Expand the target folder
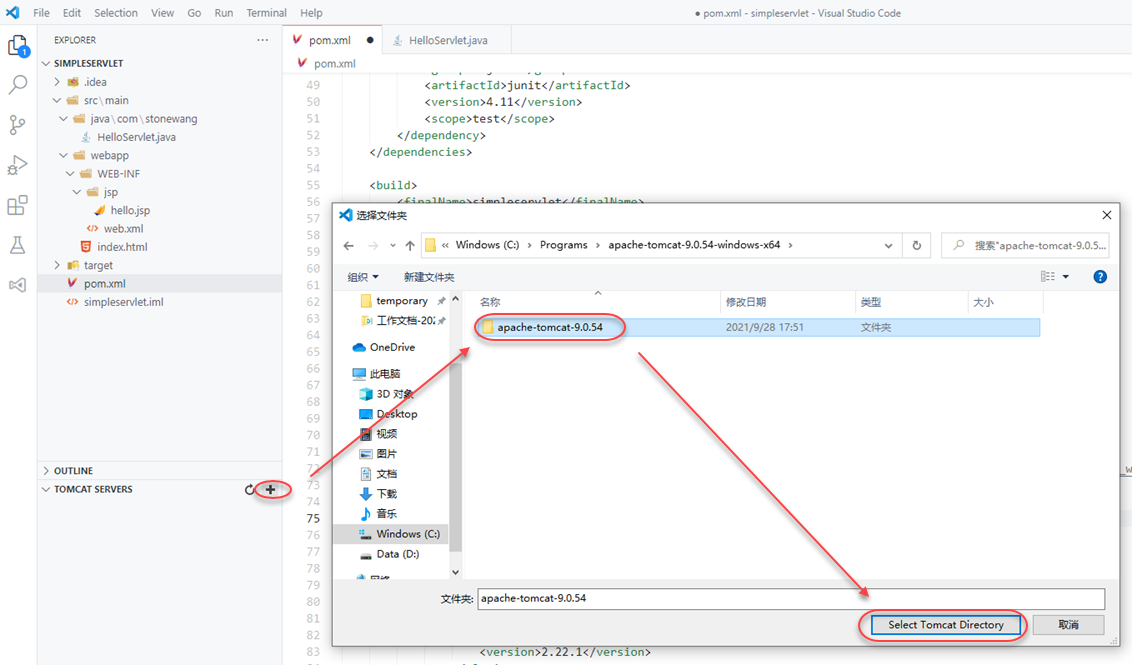 pos(57,265)
